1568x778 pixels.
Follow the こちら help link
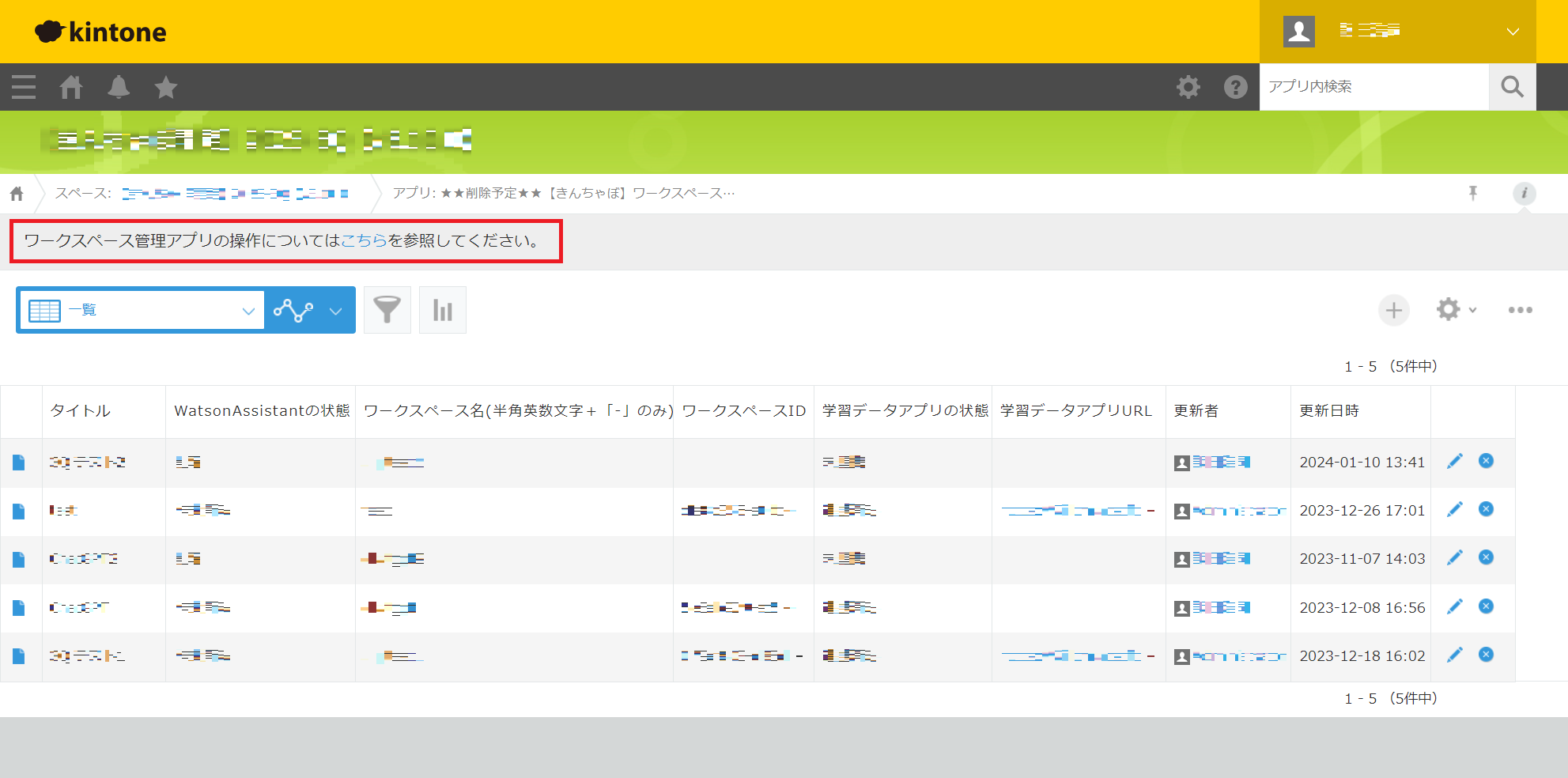pyautogui.click(x=364, y=241)
